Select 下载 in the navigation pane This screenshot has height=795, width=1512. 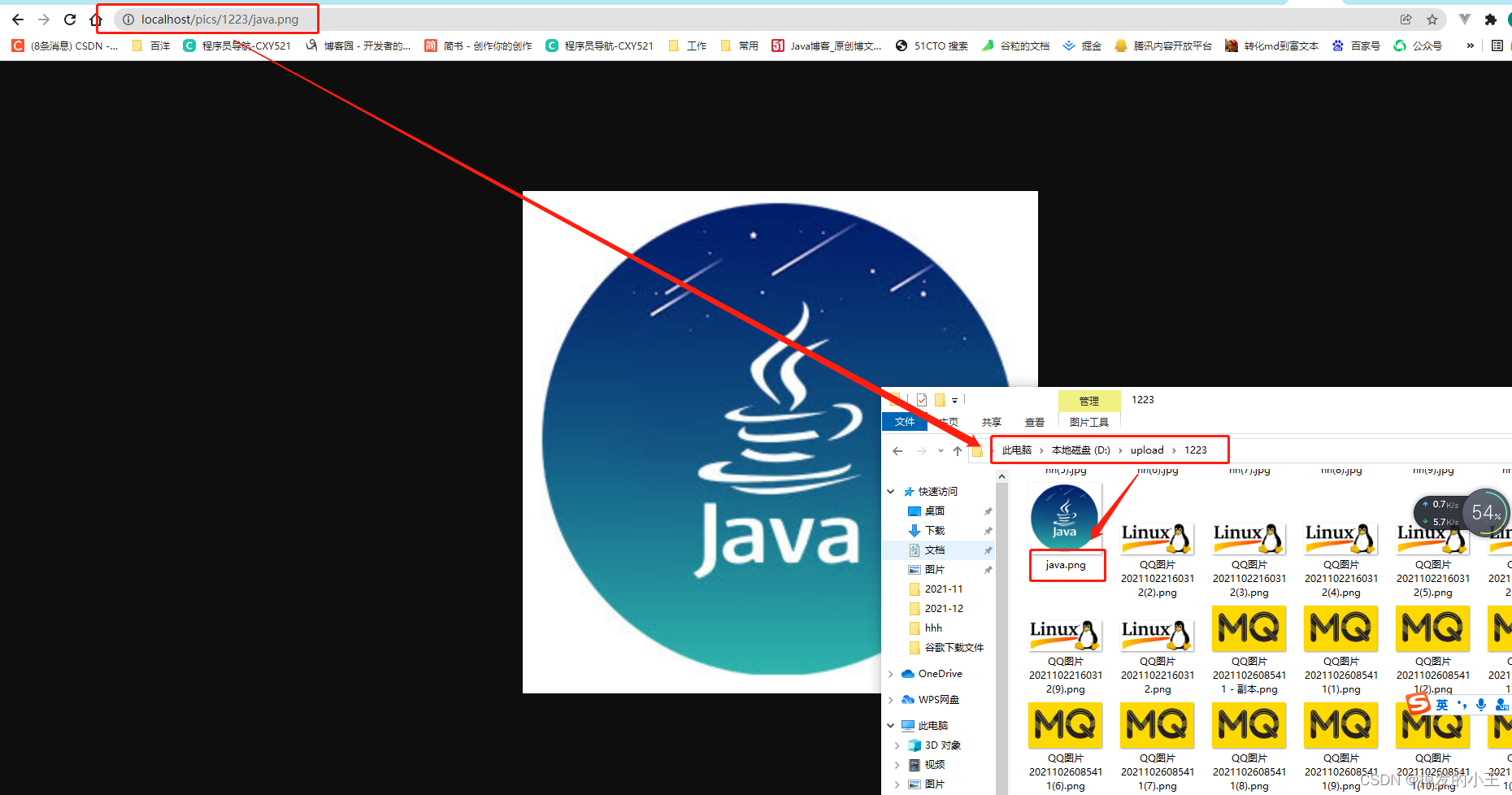[x=934, y=531]
